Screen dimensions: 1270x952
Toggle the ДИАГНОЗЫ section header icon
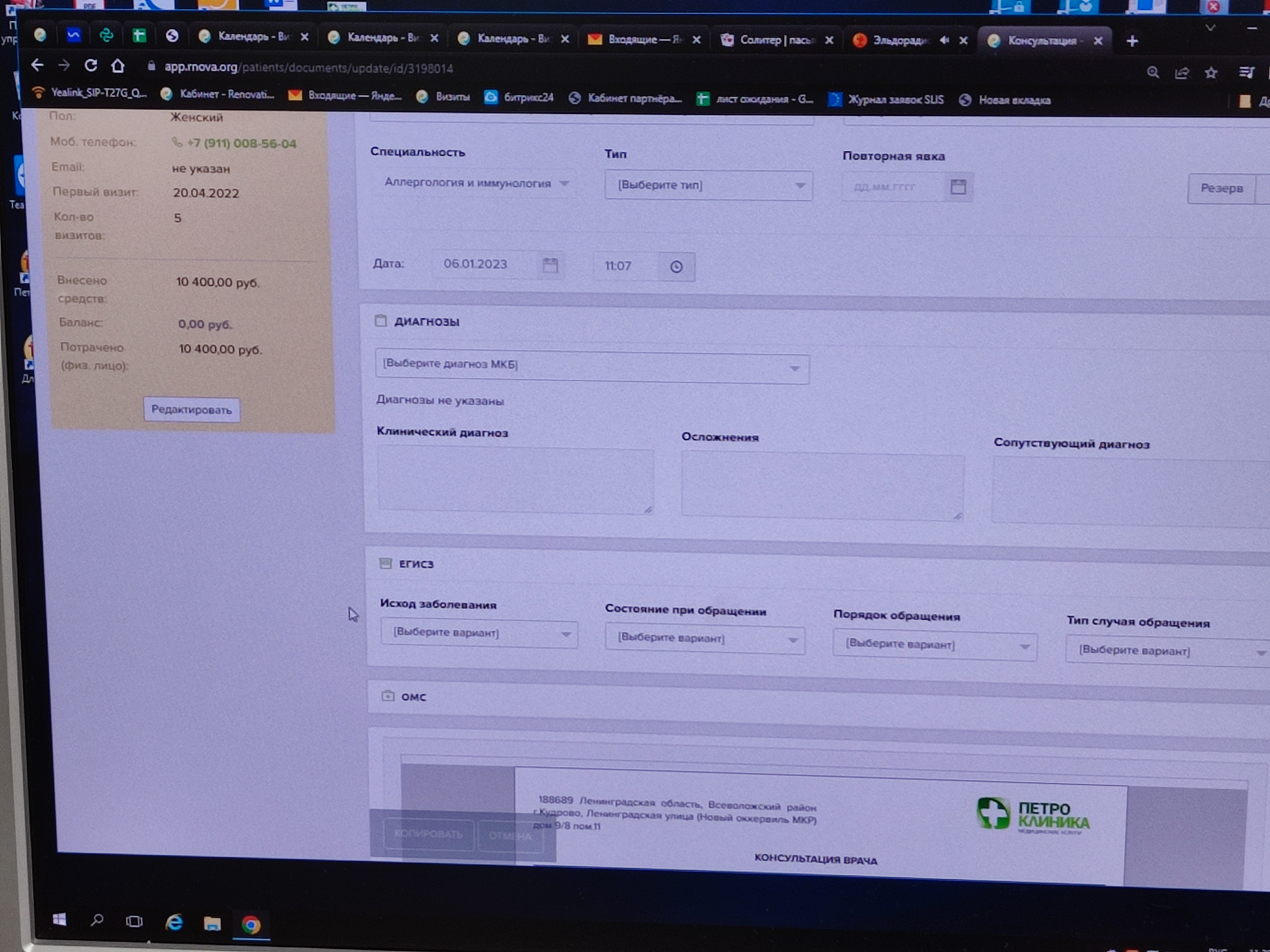point(381,321)
